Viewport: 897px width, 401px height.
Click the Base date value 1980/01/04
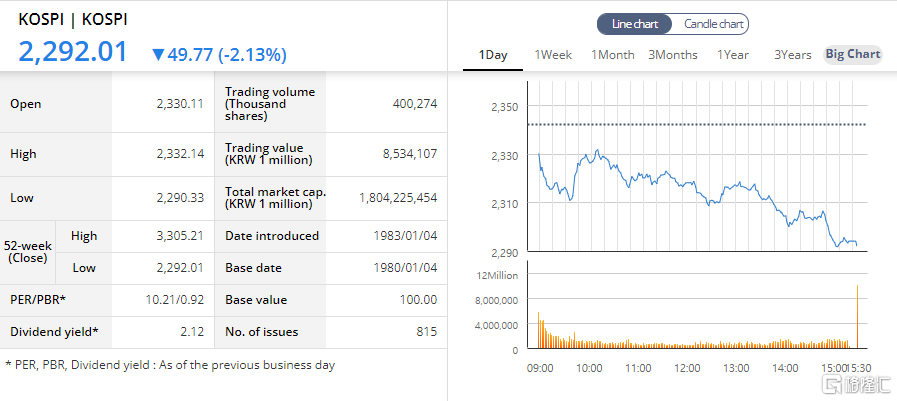point(406,268)
